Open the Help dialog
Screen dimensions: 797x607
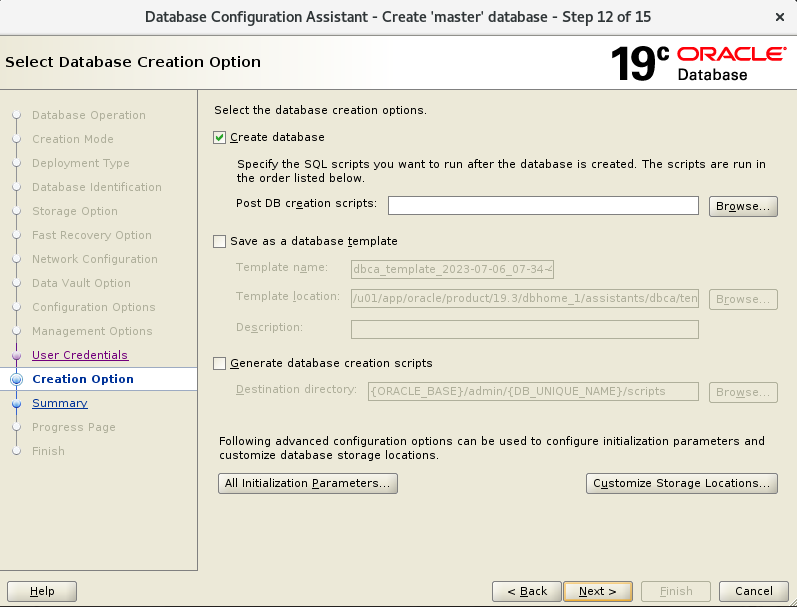42,591
